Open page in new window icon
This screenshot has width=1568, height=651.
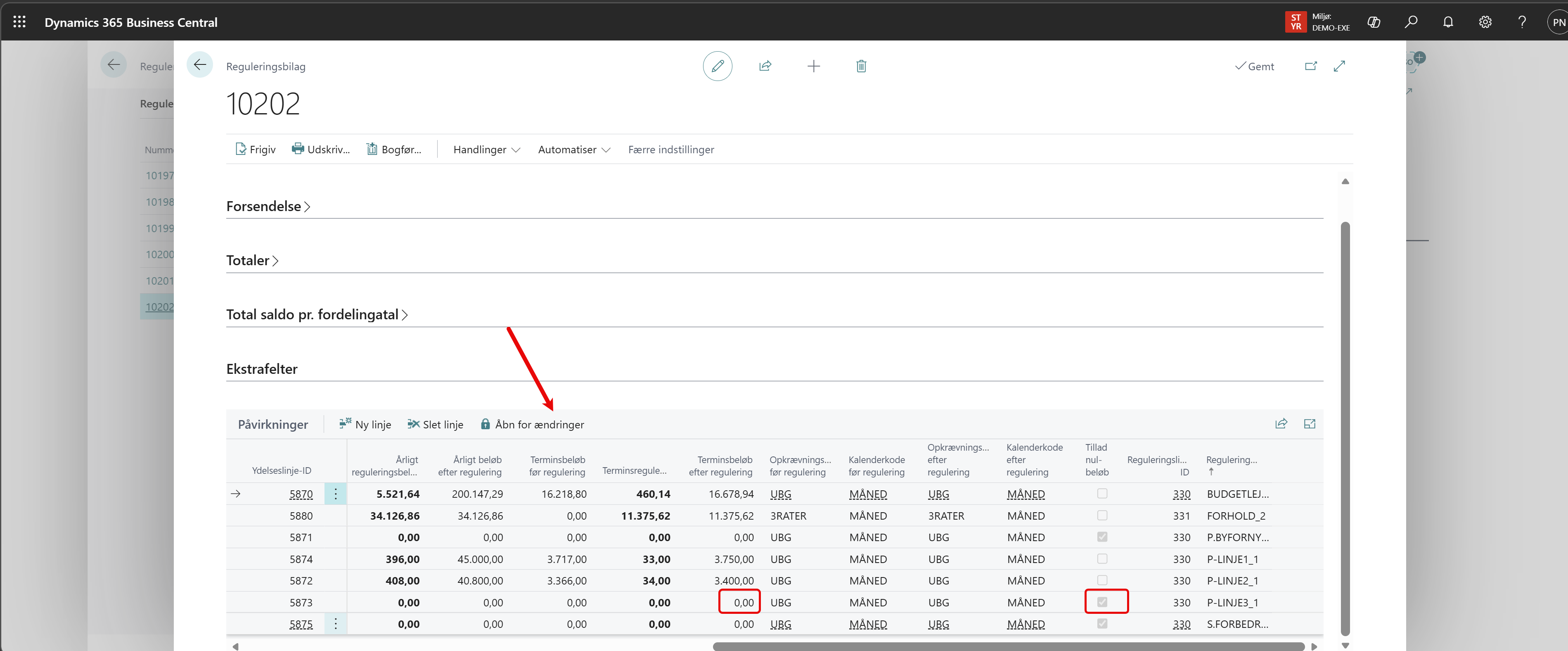(1310, 66)
